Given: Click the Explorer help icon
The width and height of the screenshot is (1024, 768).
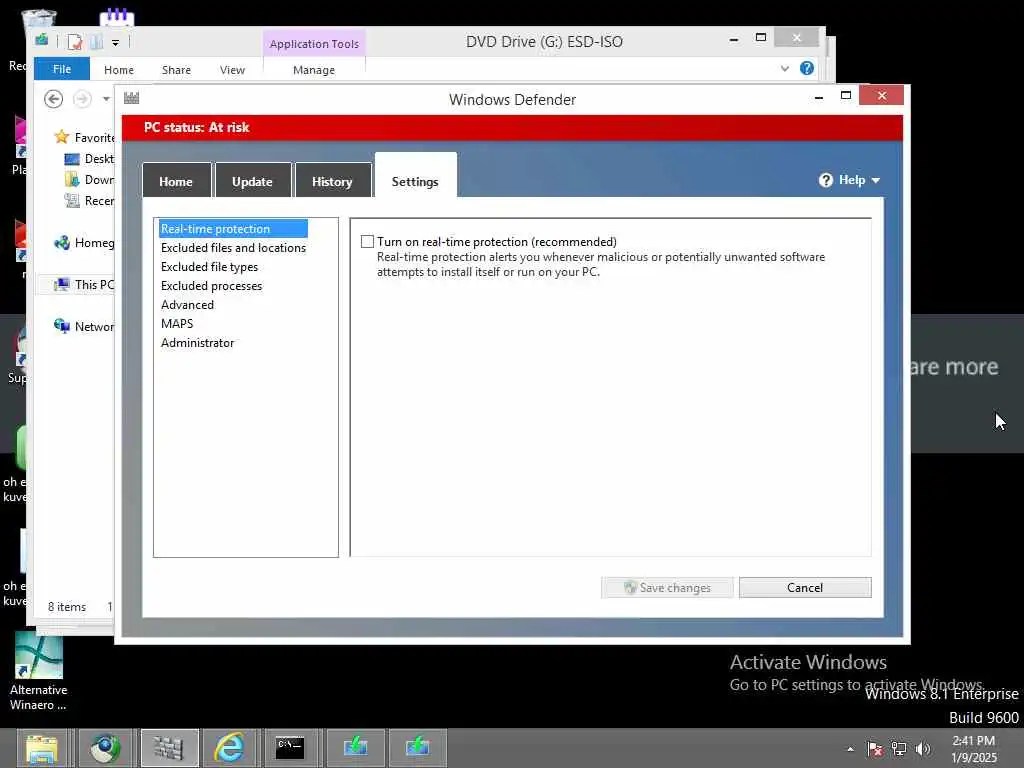Looking at the screenshot, I should [x=807, y=68].
